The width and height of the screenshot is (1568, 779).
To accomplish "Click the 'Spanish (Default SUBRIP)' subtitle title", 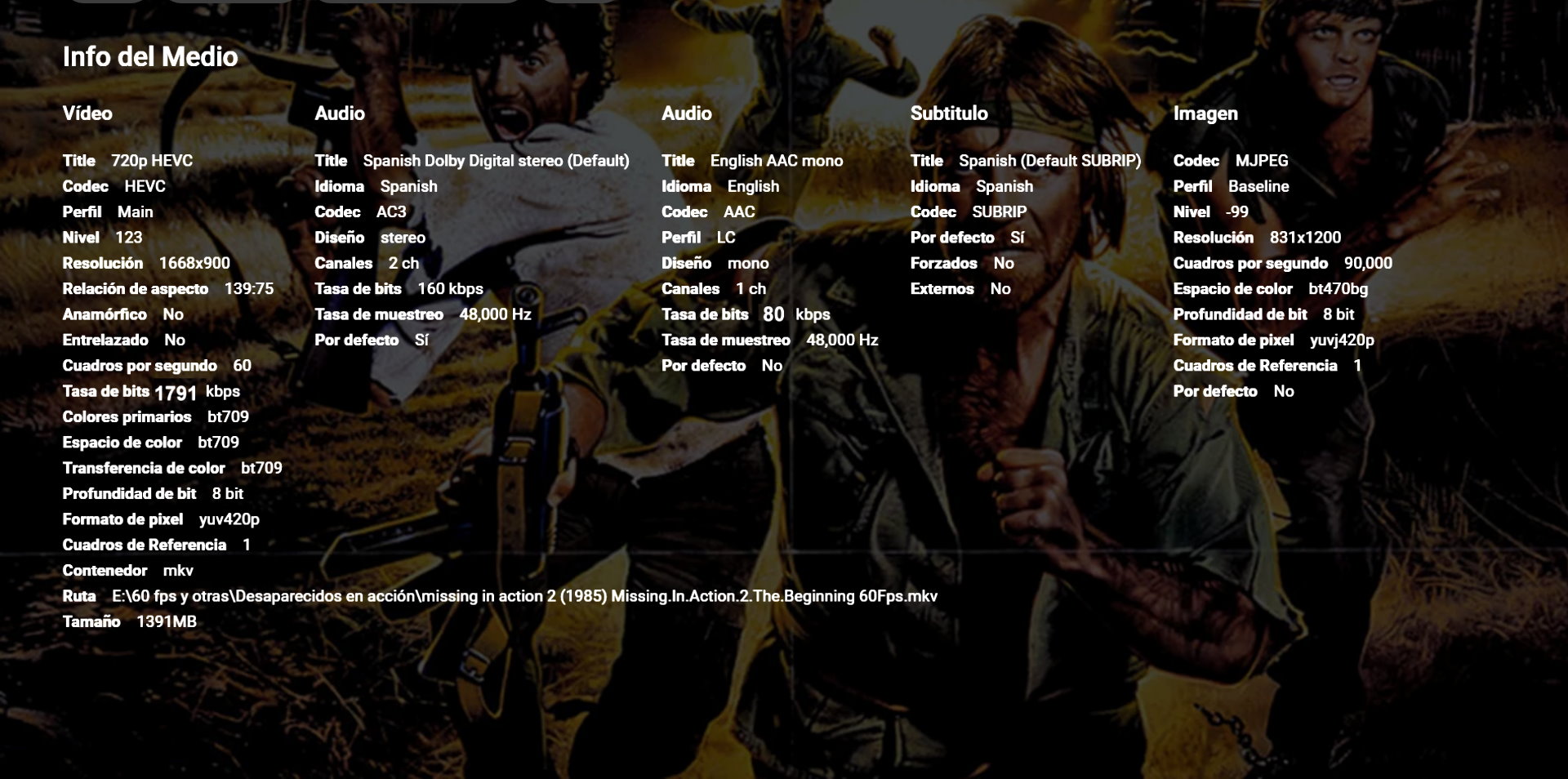I will (x=1050, y=161).
